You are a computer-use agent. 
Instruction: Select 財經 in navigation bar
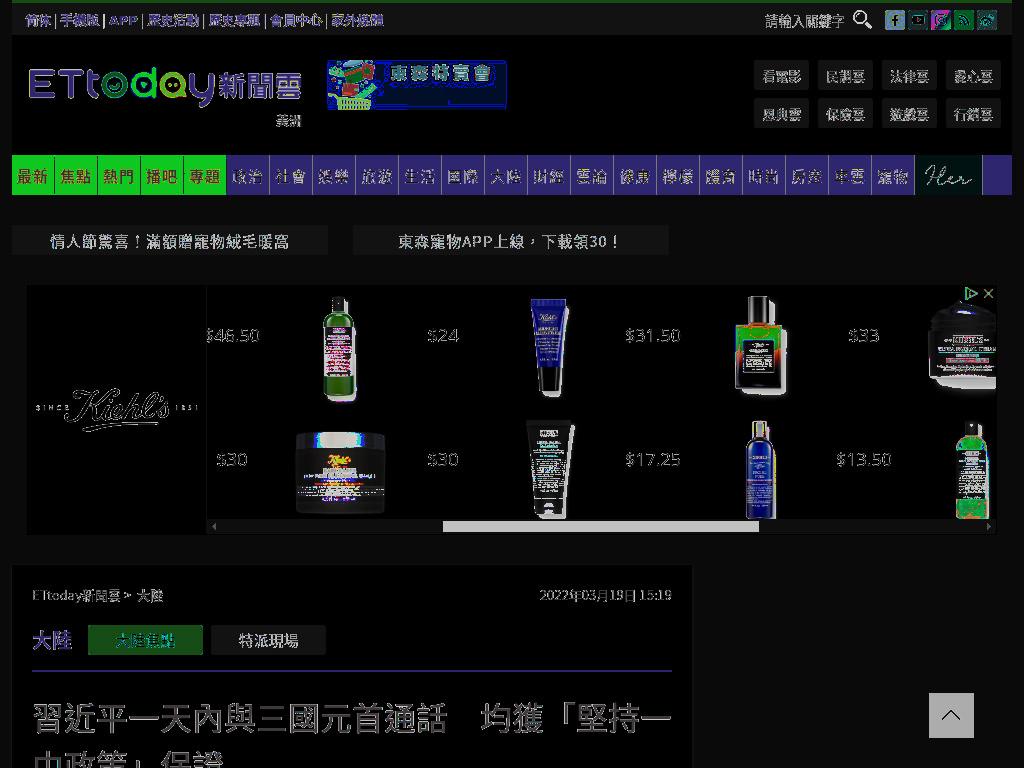coord(549,176)
